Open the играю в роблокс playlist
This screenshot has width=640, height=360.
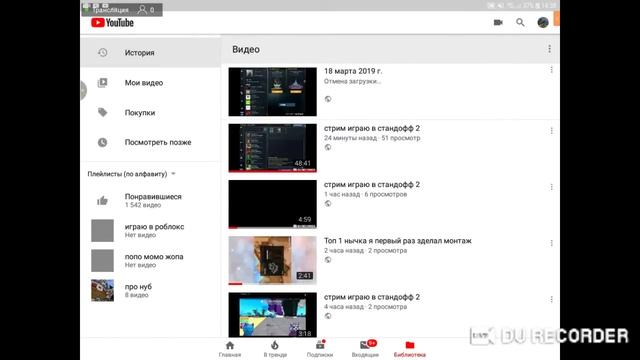pos(151,231)
